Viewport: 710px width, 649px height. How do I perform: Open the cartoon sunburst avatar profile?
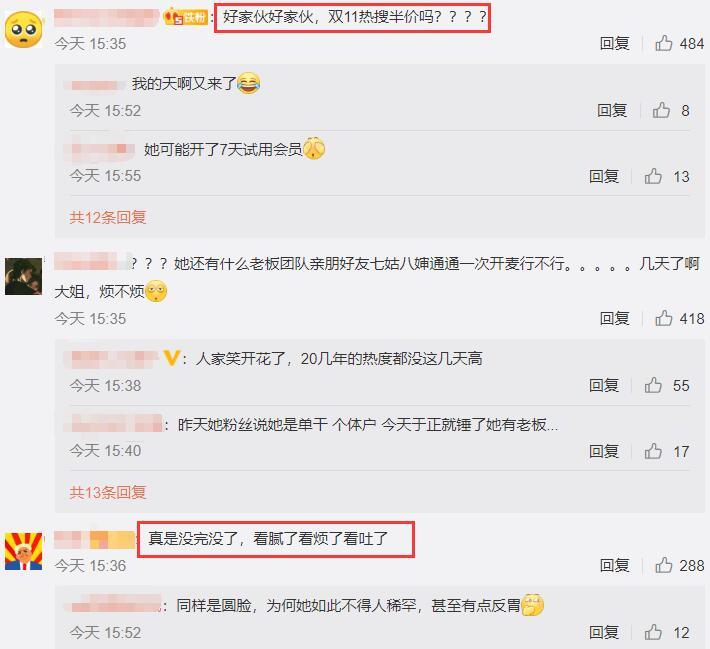24,551
